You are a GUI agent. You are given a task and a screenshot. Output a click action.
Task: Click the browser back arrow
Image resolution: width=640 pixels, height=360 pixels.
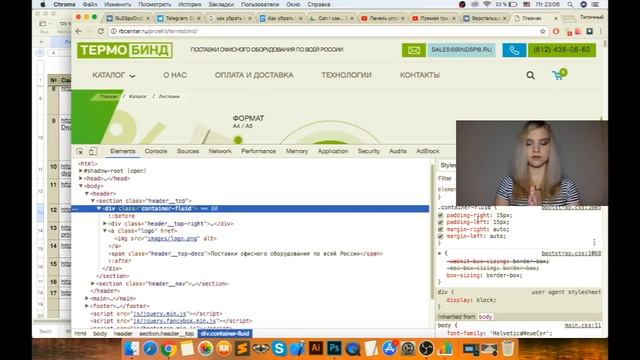pos(79,31)
